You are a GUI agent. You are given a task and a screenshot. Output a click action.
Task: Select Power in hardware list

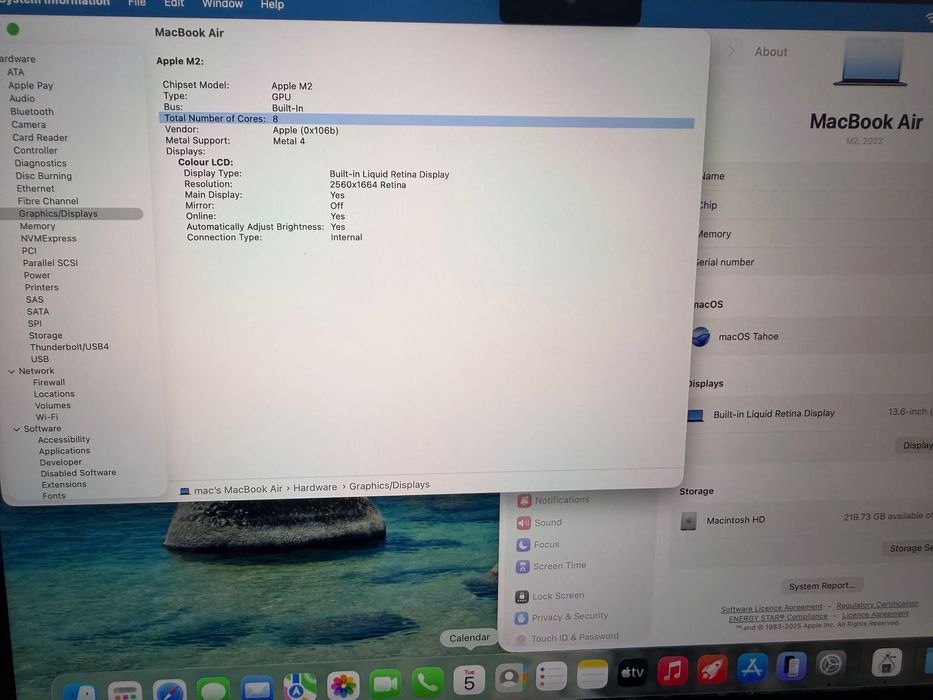[37, 275]
